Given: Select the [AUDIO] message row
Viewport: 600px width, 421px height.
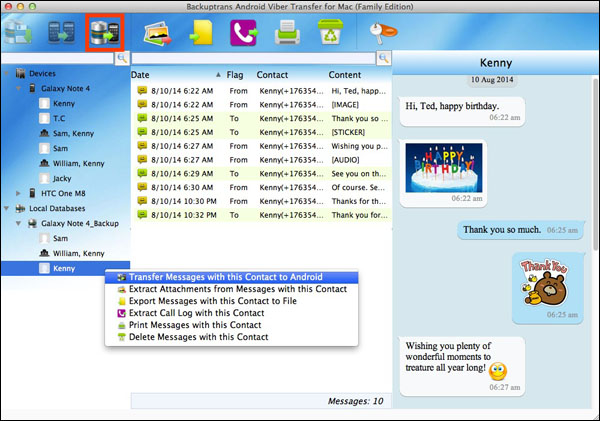Looking at the screenshot, I should (x=263, y=160).
